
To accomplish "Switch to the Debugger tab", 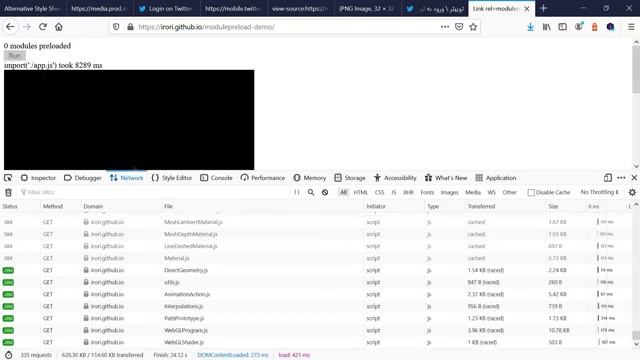I will 83,178.
